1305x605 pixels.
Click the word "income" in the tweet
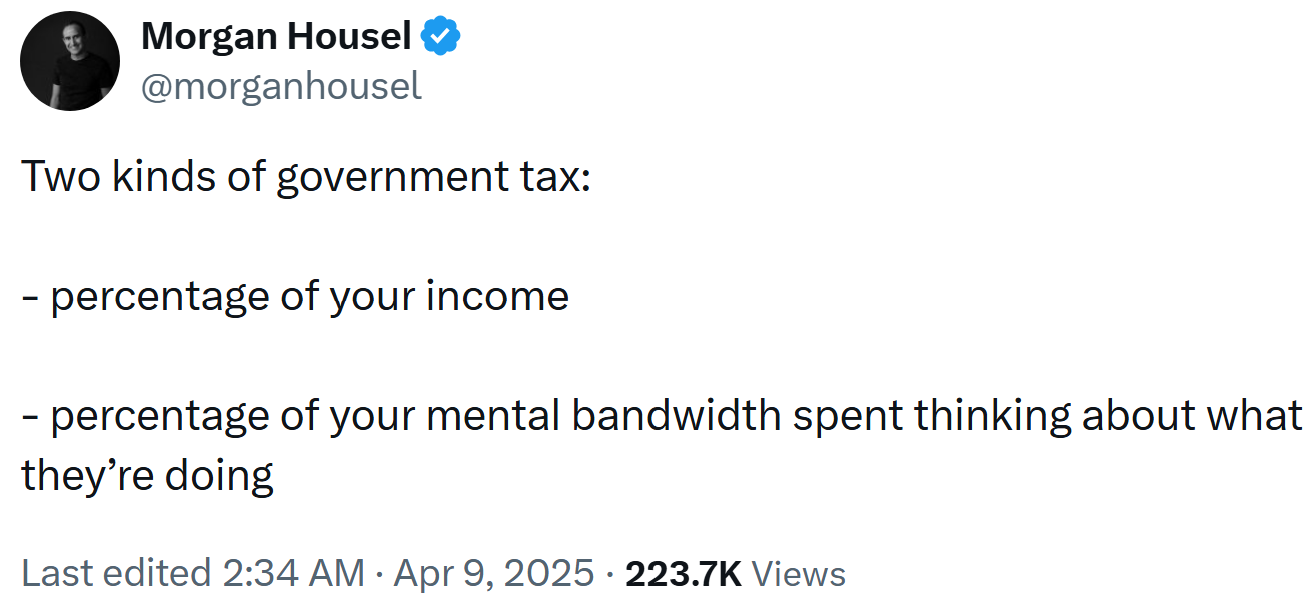click(513, 296)
